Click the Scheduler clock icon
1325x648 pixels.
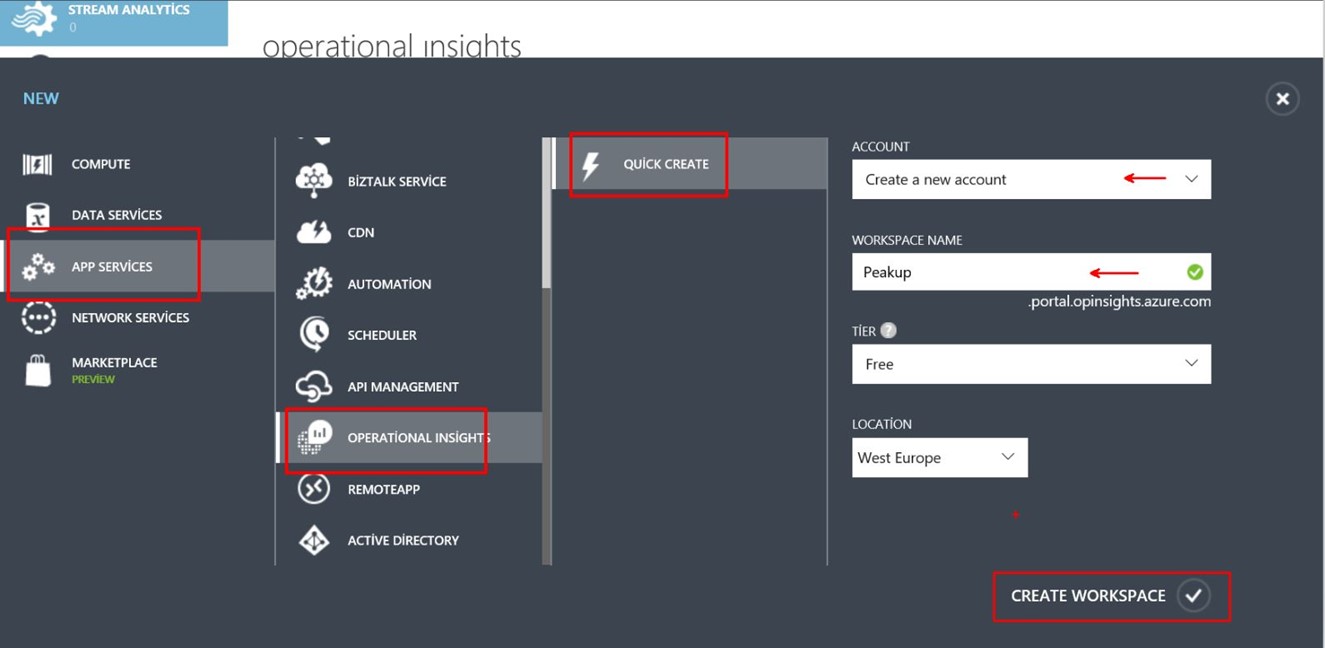pos(314,335)
